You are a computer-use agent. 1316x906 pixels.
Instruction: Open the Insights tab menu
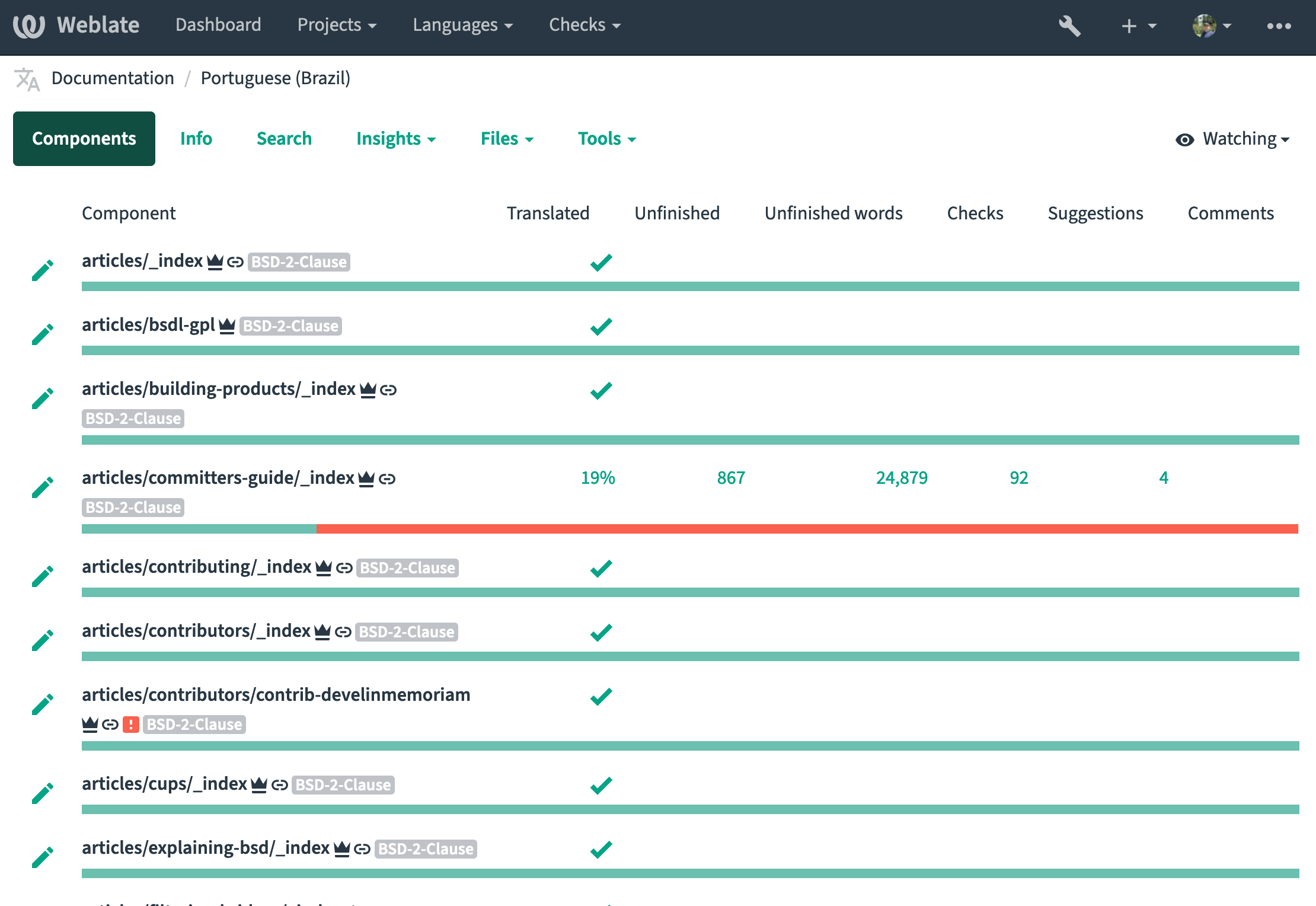point(395,139)
